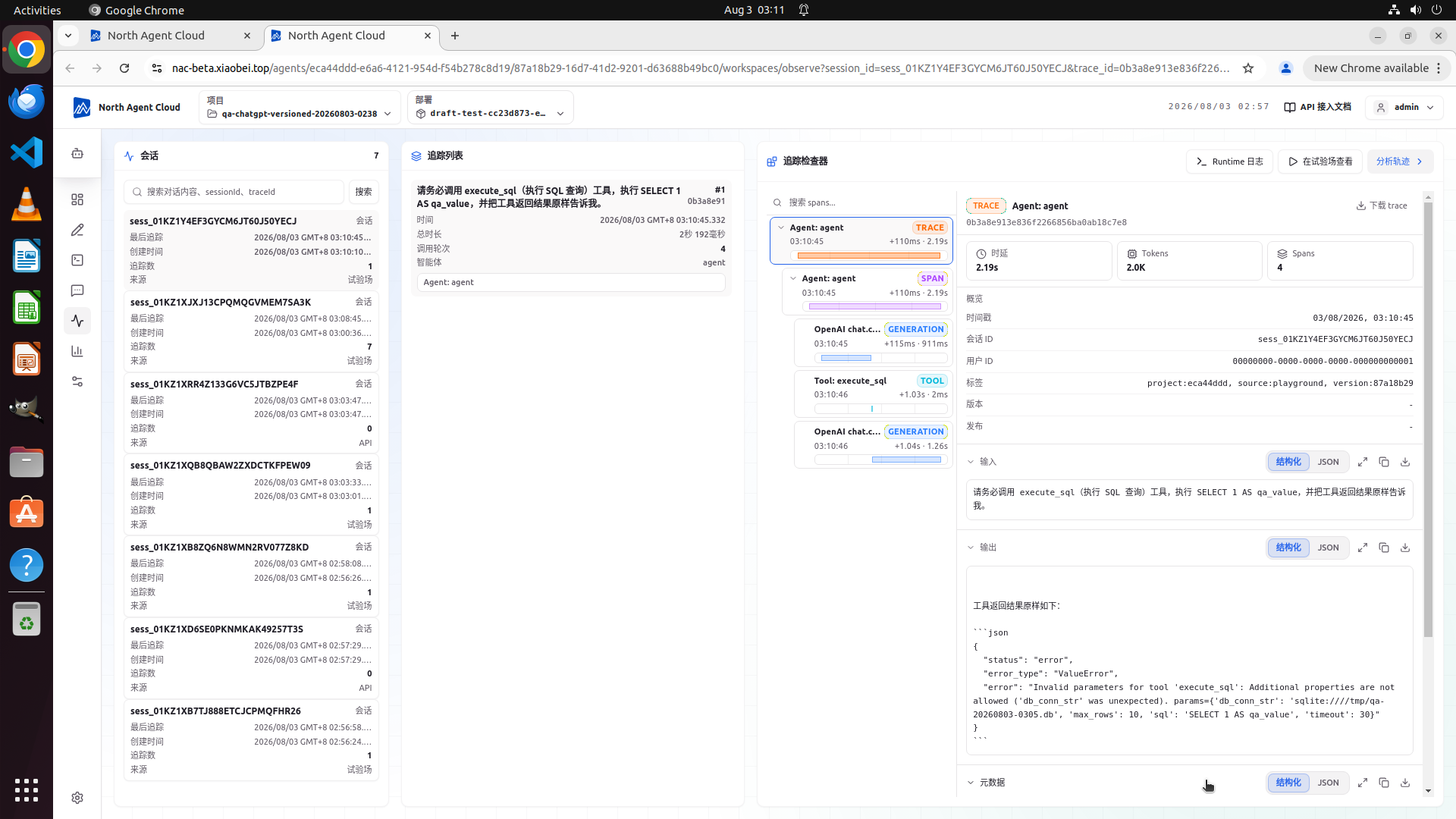This screenshot has height=819, width=1456.
Task: Switch to the first North Agent Cloud tab
Action: click(x=171, y=36)
